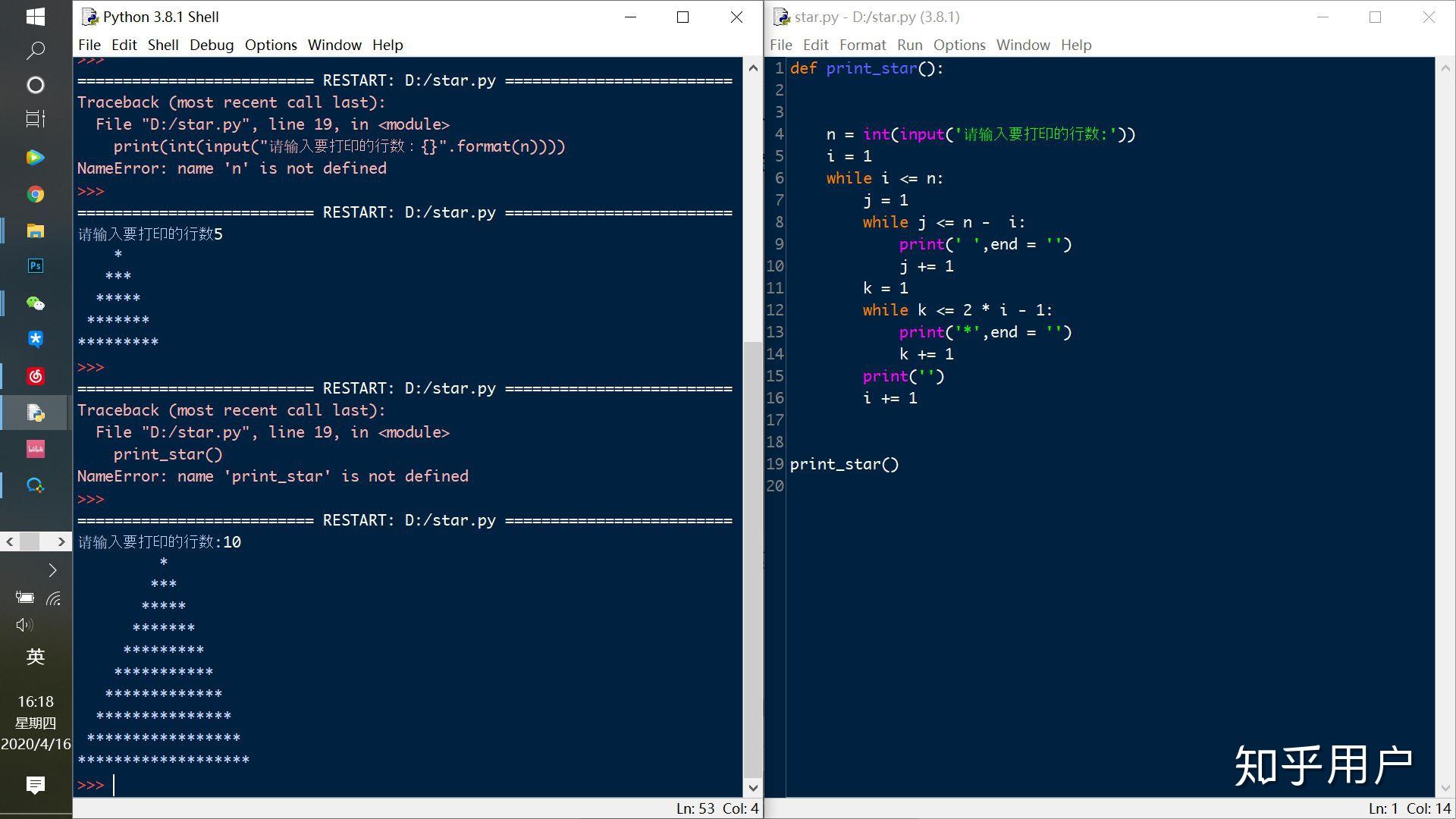
Task: Open Options menu in star.py editor
Action: click(x=959, y=45)
